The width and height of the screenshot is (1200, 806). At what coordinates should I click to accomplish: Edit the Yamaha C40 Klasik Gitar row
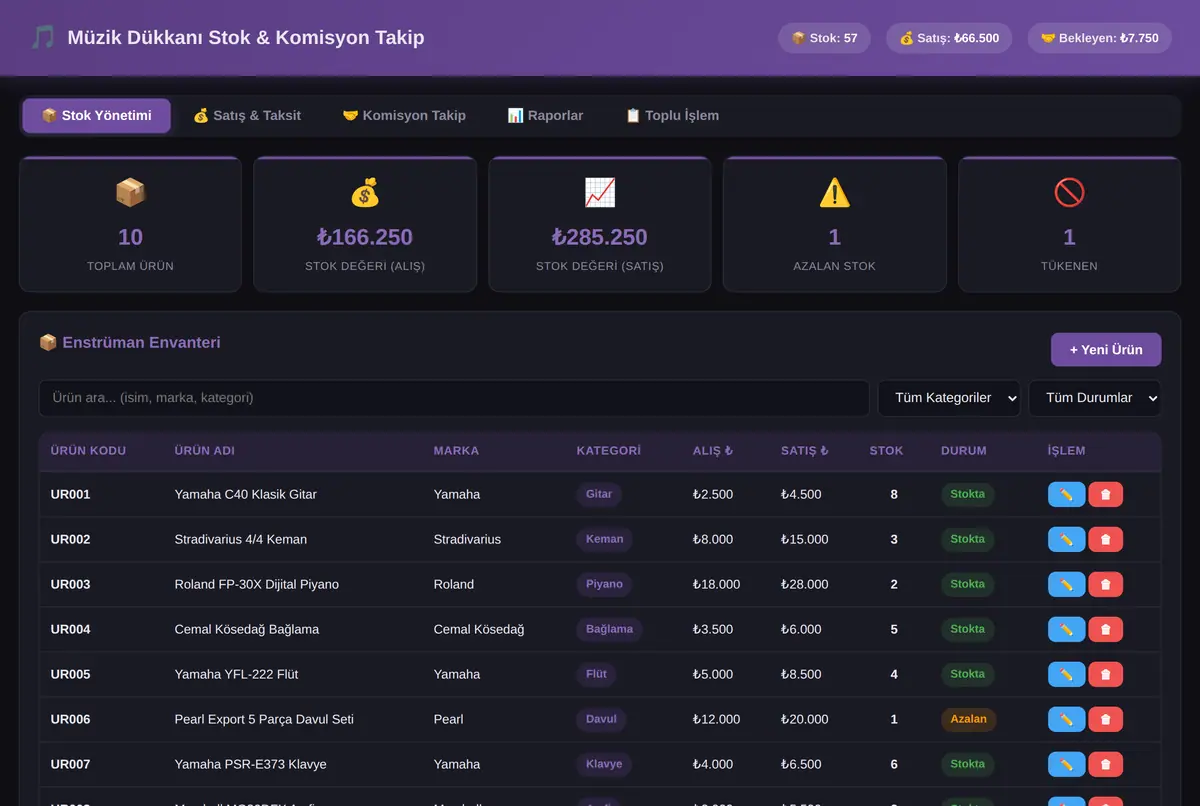click(x=1066, y=494)
